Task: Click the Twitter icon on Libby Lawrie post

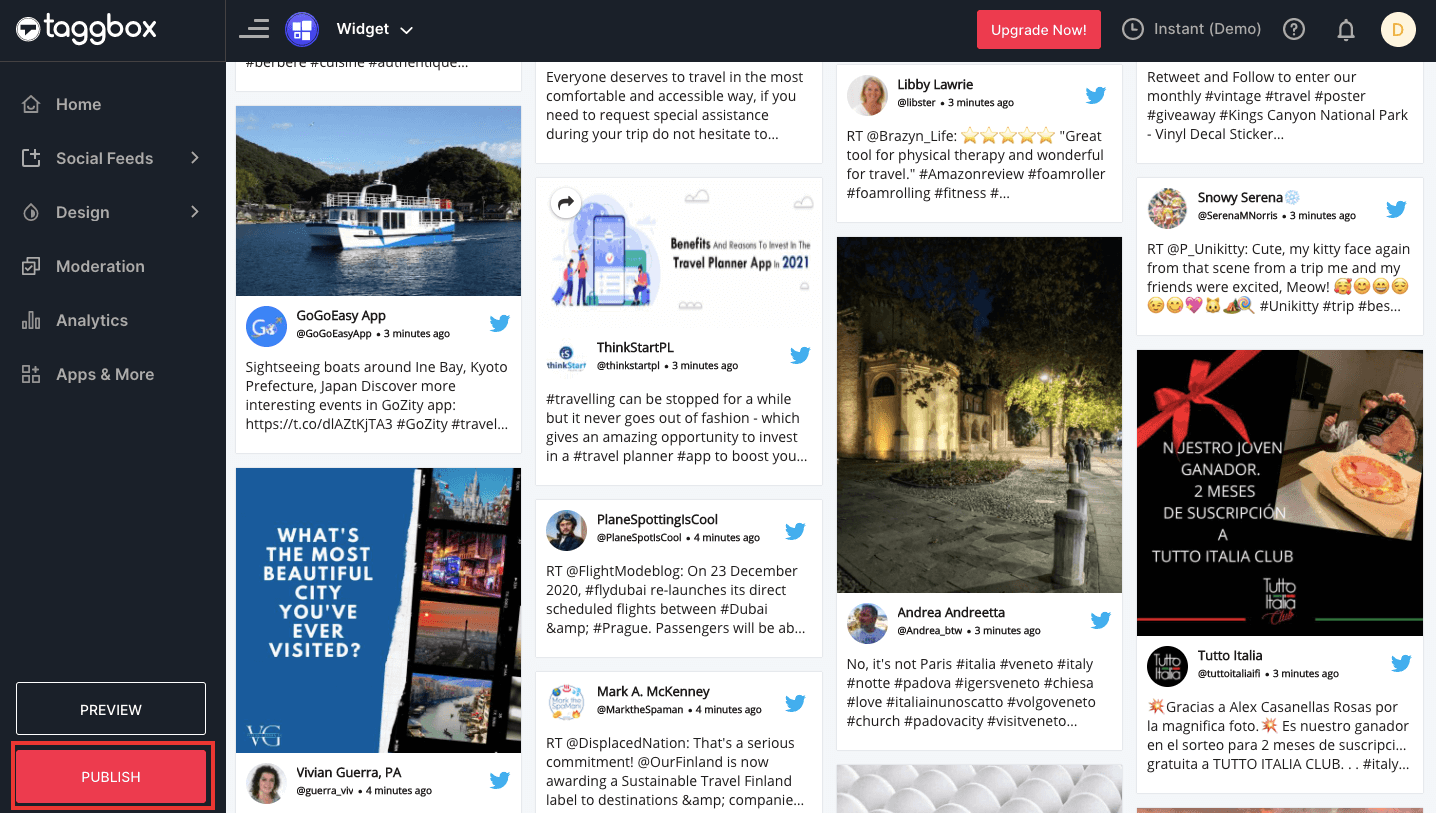Action: [x=1096, y=95]
